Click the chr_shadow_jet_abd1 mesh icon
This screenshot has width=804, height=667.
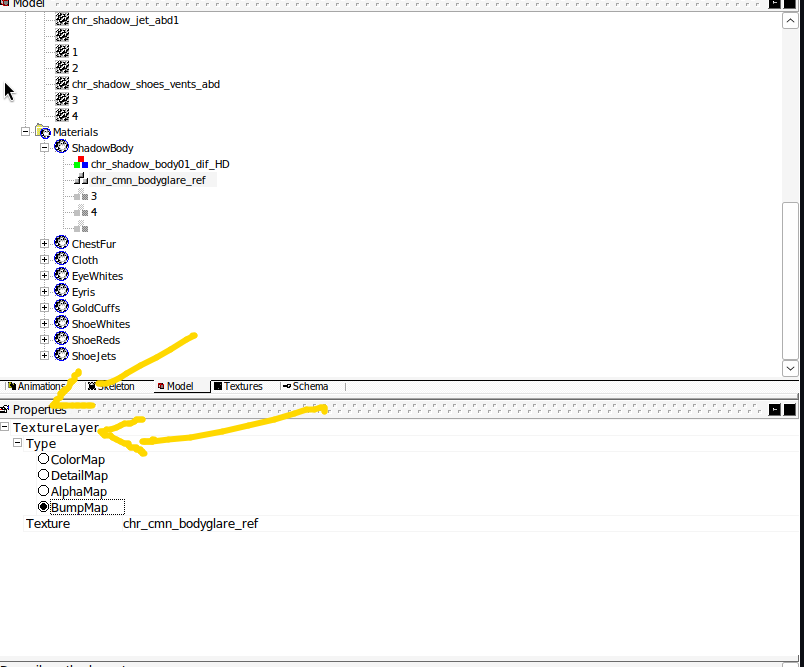pos(62,19)
